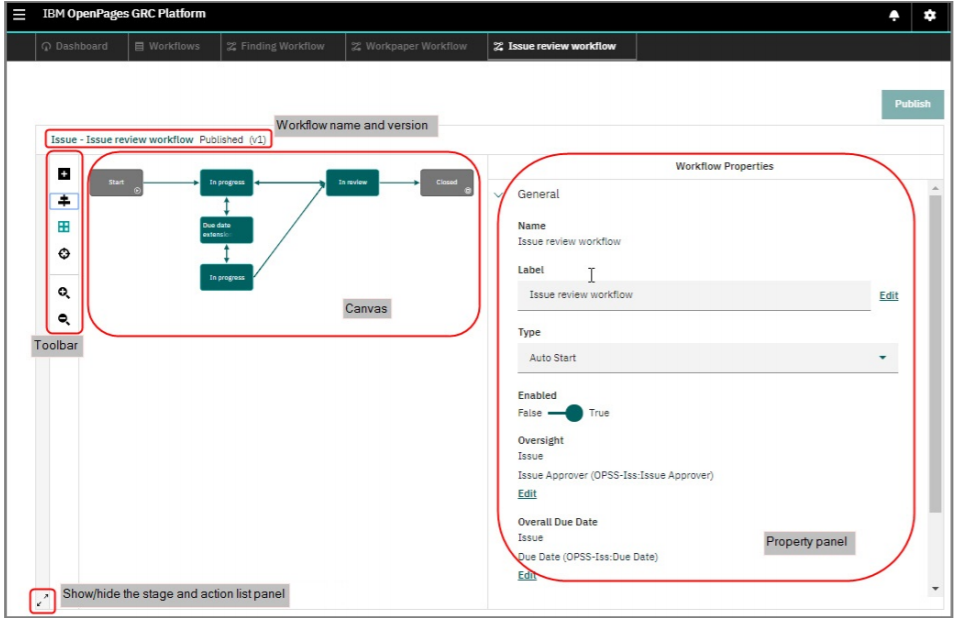Click the property panel scrollbar up arrow
The image size is (959, 618).
point(935,188)
